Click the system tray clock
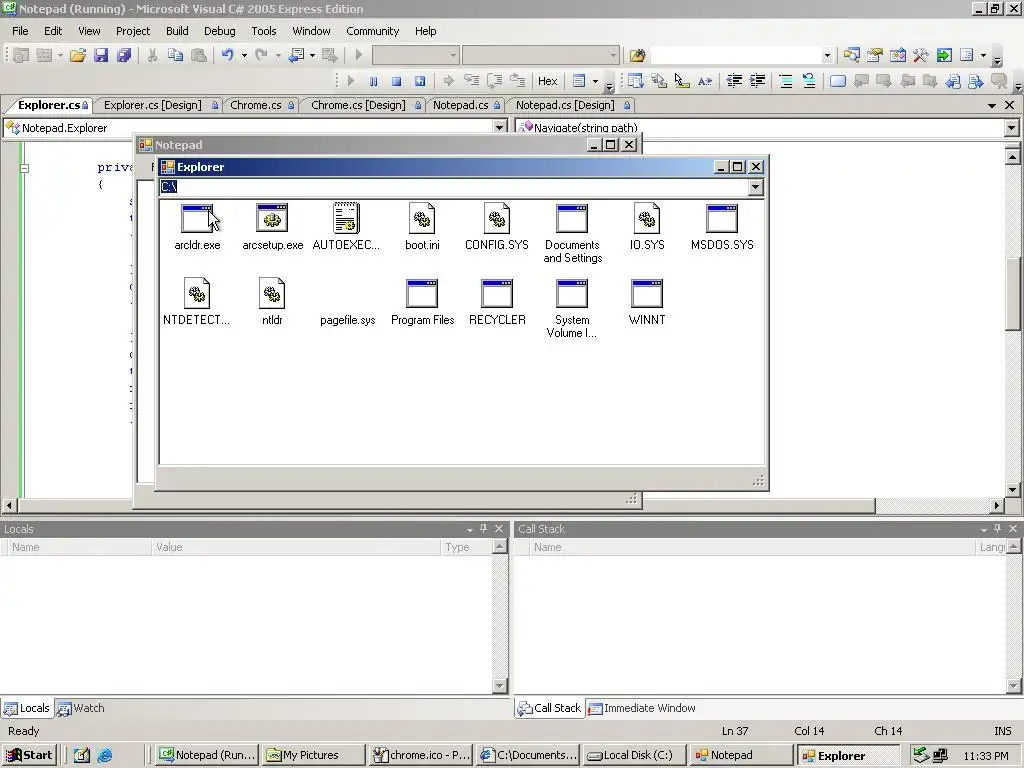The height and width of the screenshot is (768, 1024). click(986, 756)
